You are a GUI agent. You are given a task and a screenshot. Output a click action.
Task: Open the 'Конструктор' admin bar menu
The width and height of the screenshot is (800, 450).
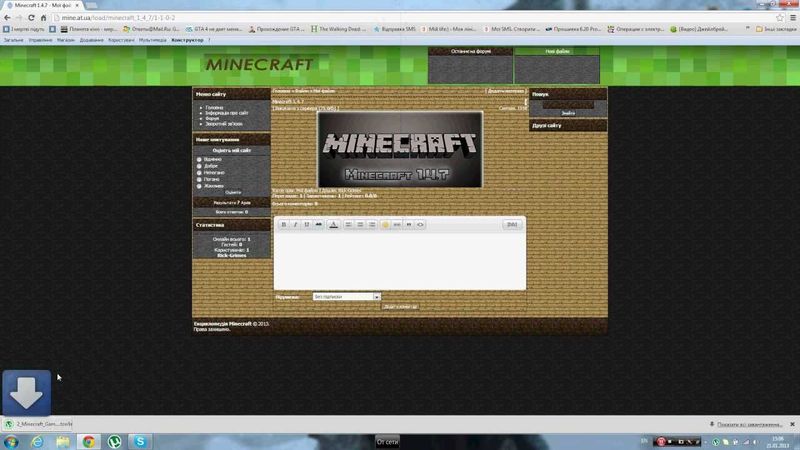[x=187, y=40]
